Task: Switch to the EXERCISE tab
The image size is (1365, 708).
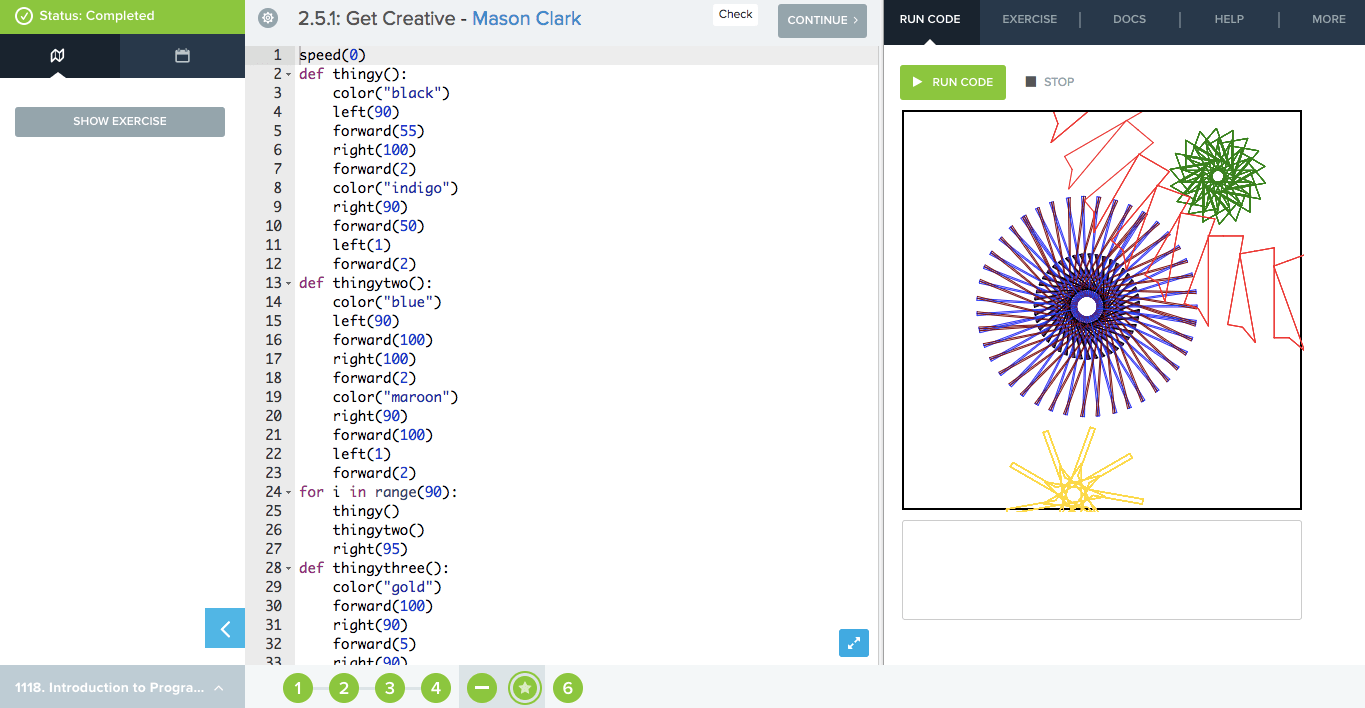Action: pyautogui.click(x=1030, y=18)
